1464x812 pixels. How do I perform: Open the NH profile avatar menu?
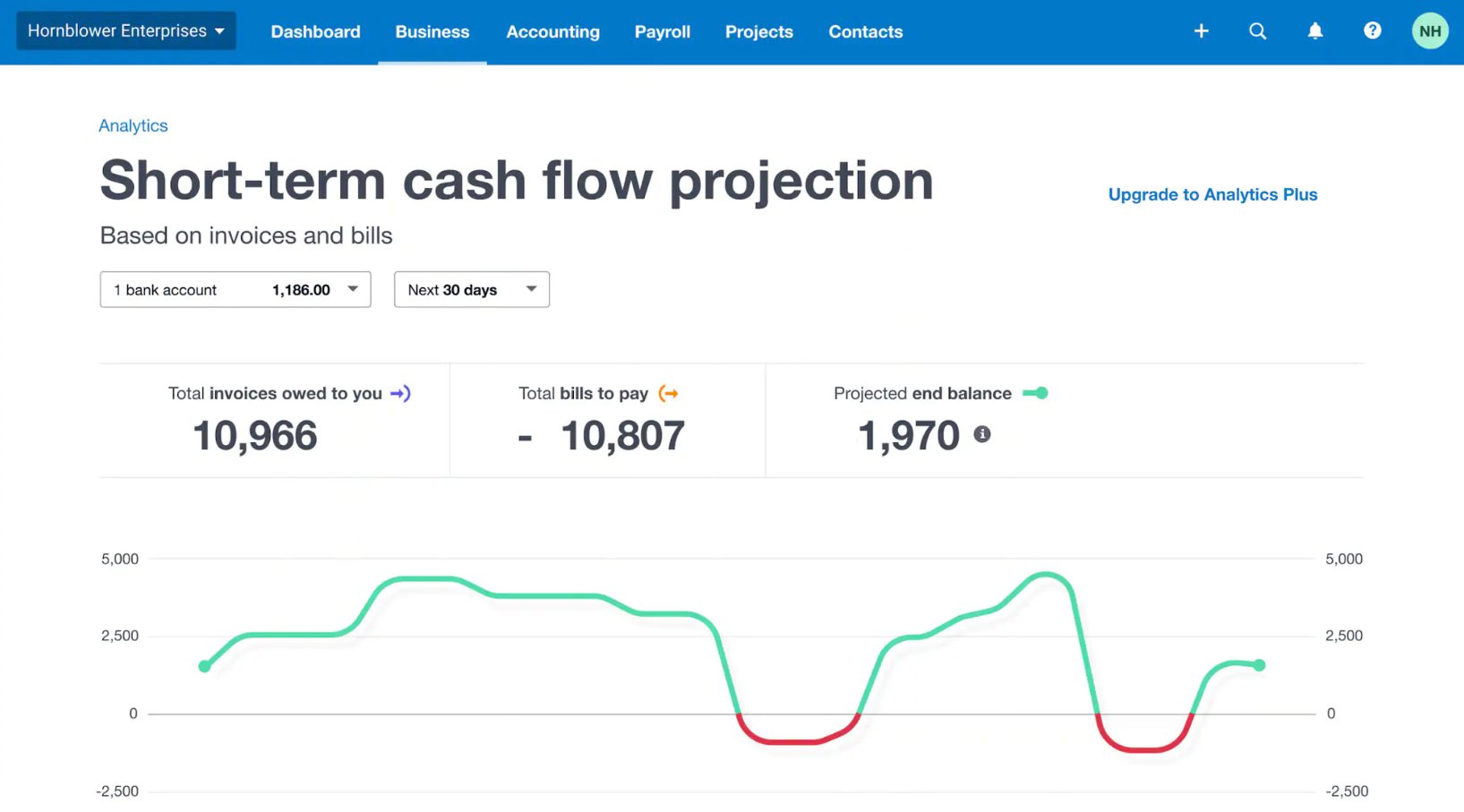pyautogui.click(x=1430, y=30)
